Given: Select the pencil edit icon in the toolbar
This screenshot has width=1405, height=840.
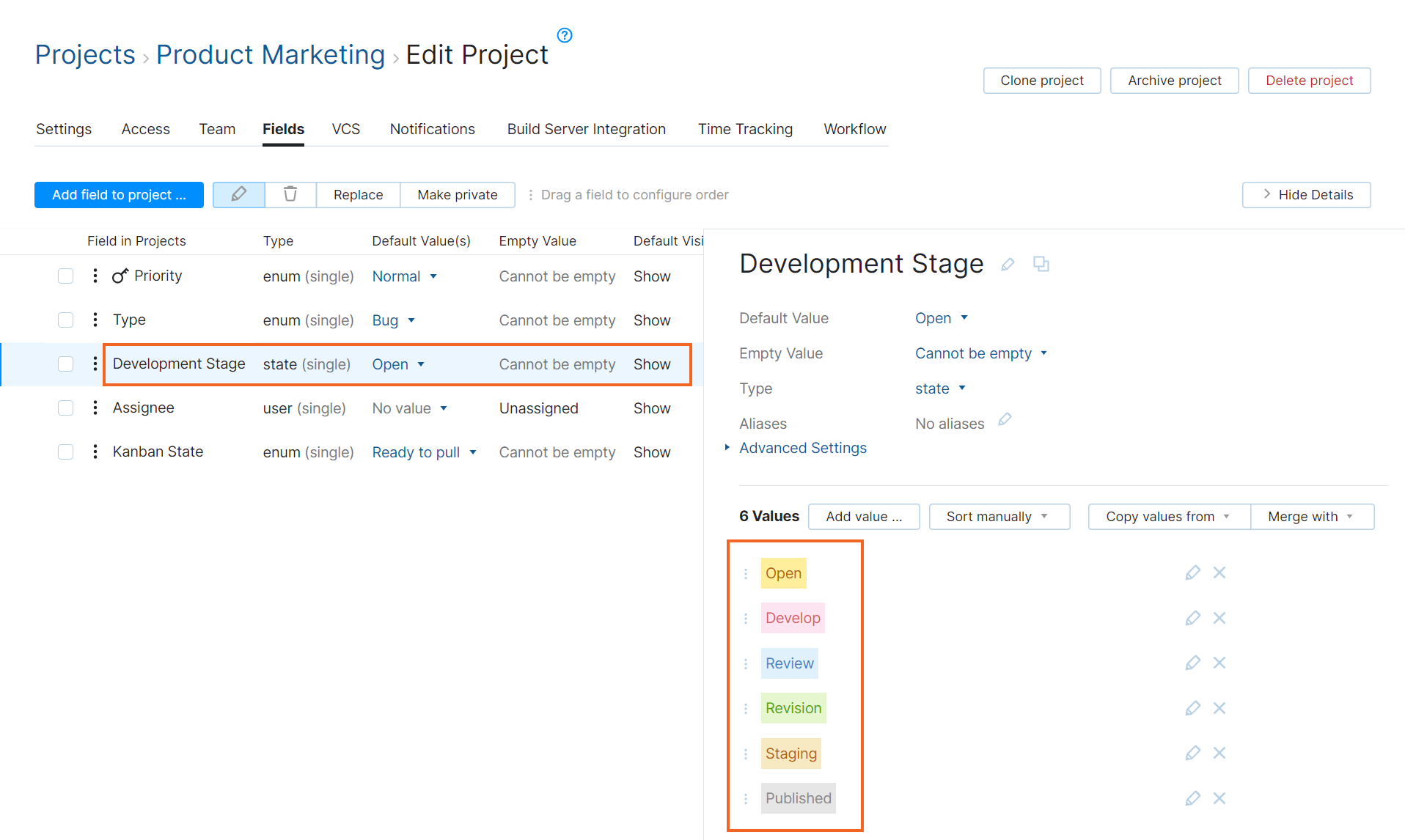Looking at the screenshot, I should 238,194.
